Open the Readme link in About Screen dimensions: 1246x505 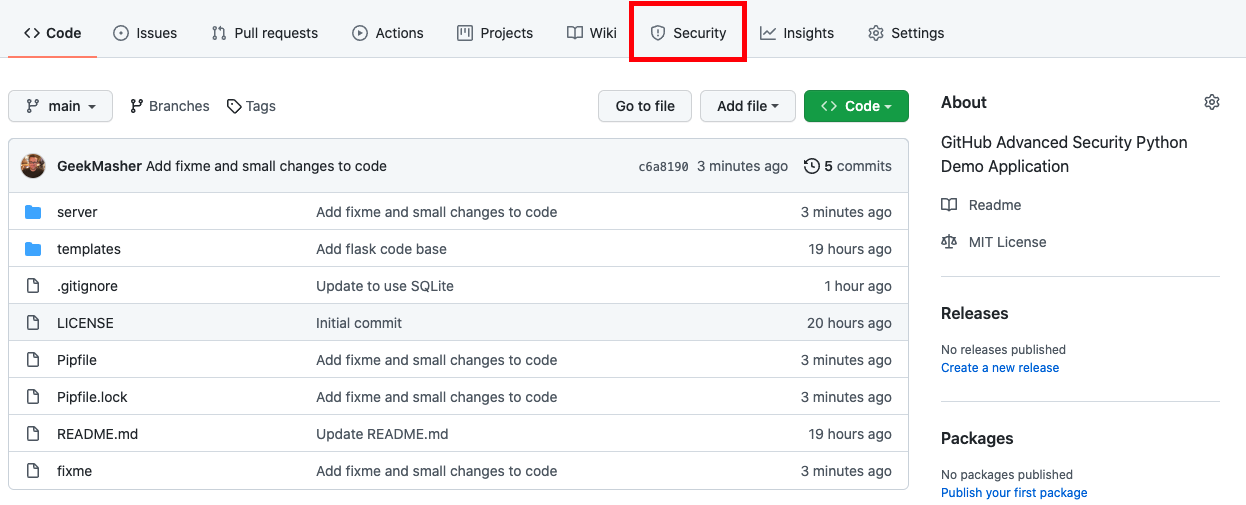[995, 205]
